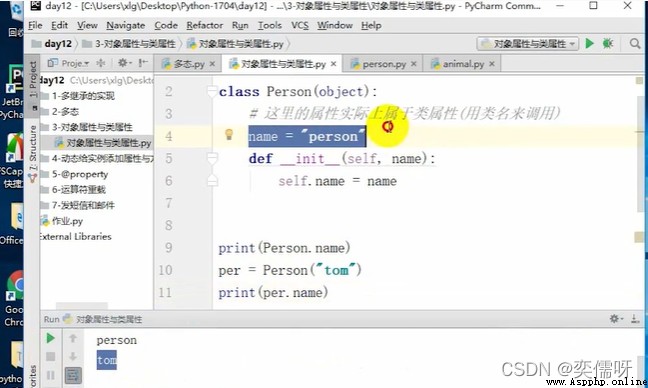Image resolution: width=648 pixels, height=388 pixels.
Task: Click self.name = name code line
Action: (337, 181)
